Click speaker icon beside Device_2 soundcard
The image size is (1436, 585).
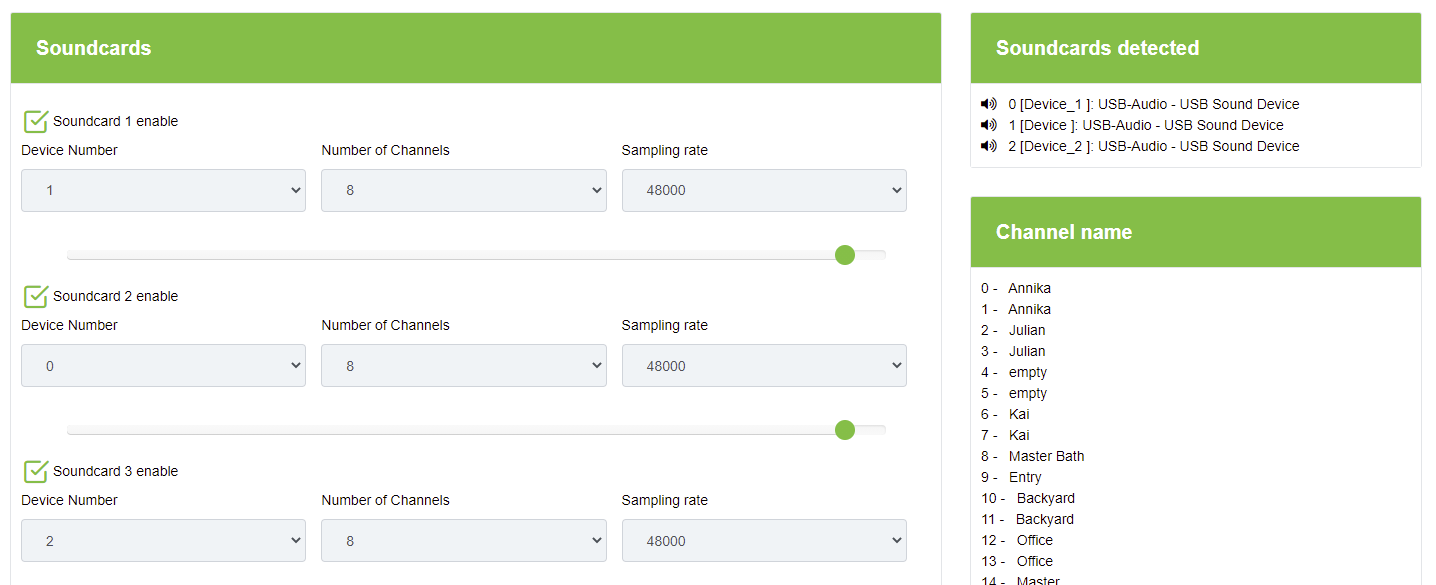tap(989, 146)
